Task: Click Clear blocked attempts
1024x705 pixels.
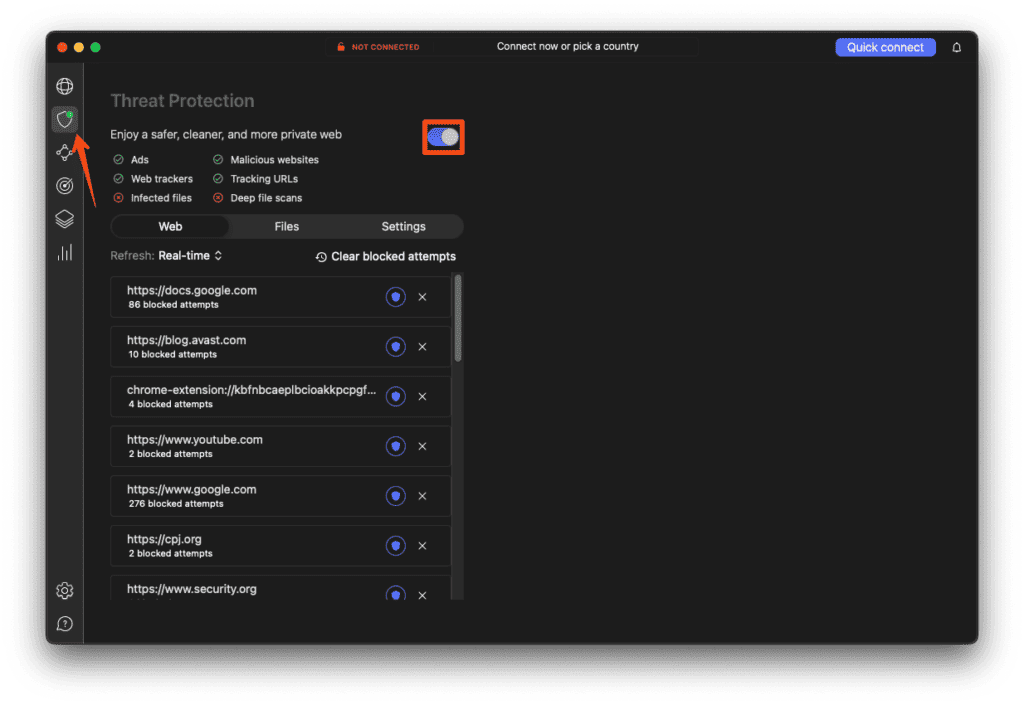Action: (386, 257)
